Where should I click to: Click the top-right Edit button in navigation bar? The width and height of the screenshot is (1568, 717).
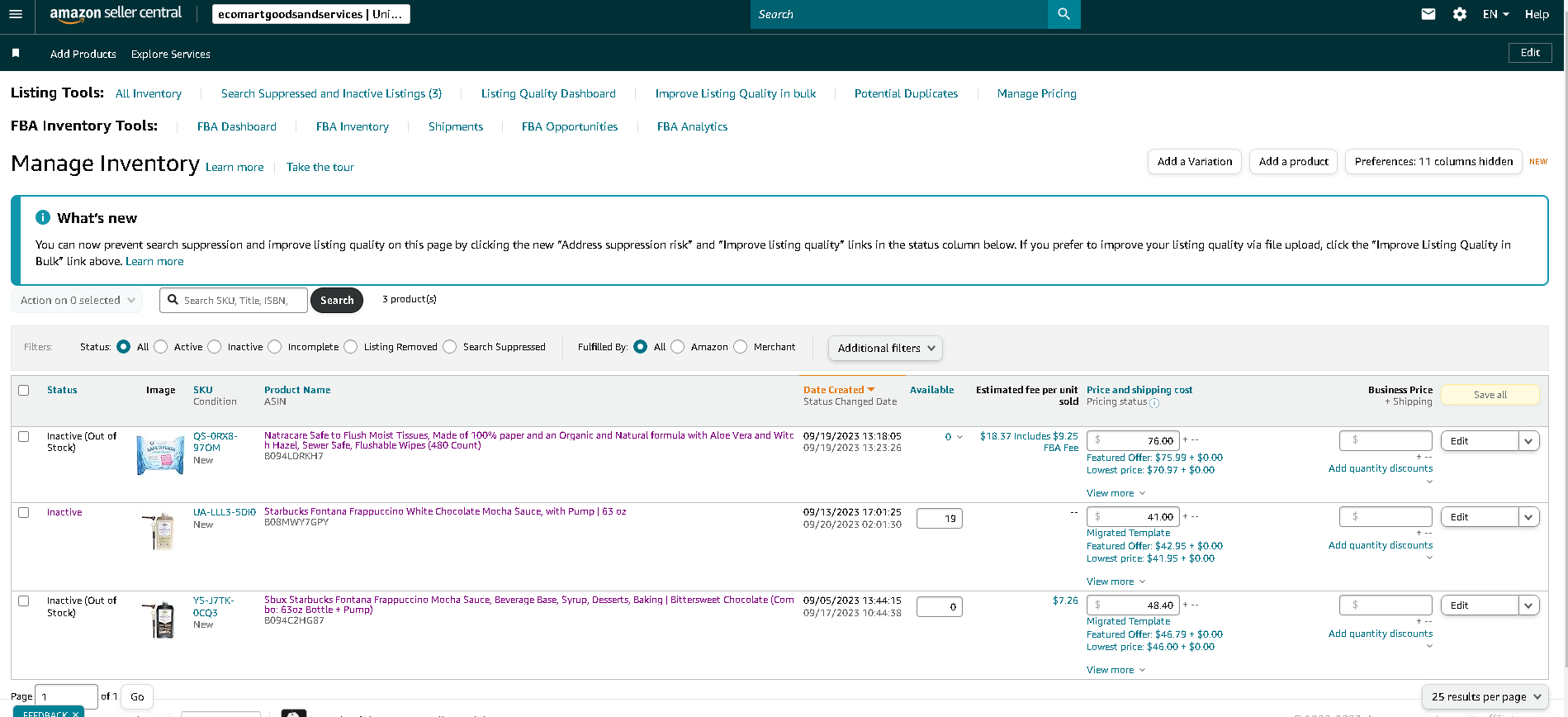(x=1530, y=52)
